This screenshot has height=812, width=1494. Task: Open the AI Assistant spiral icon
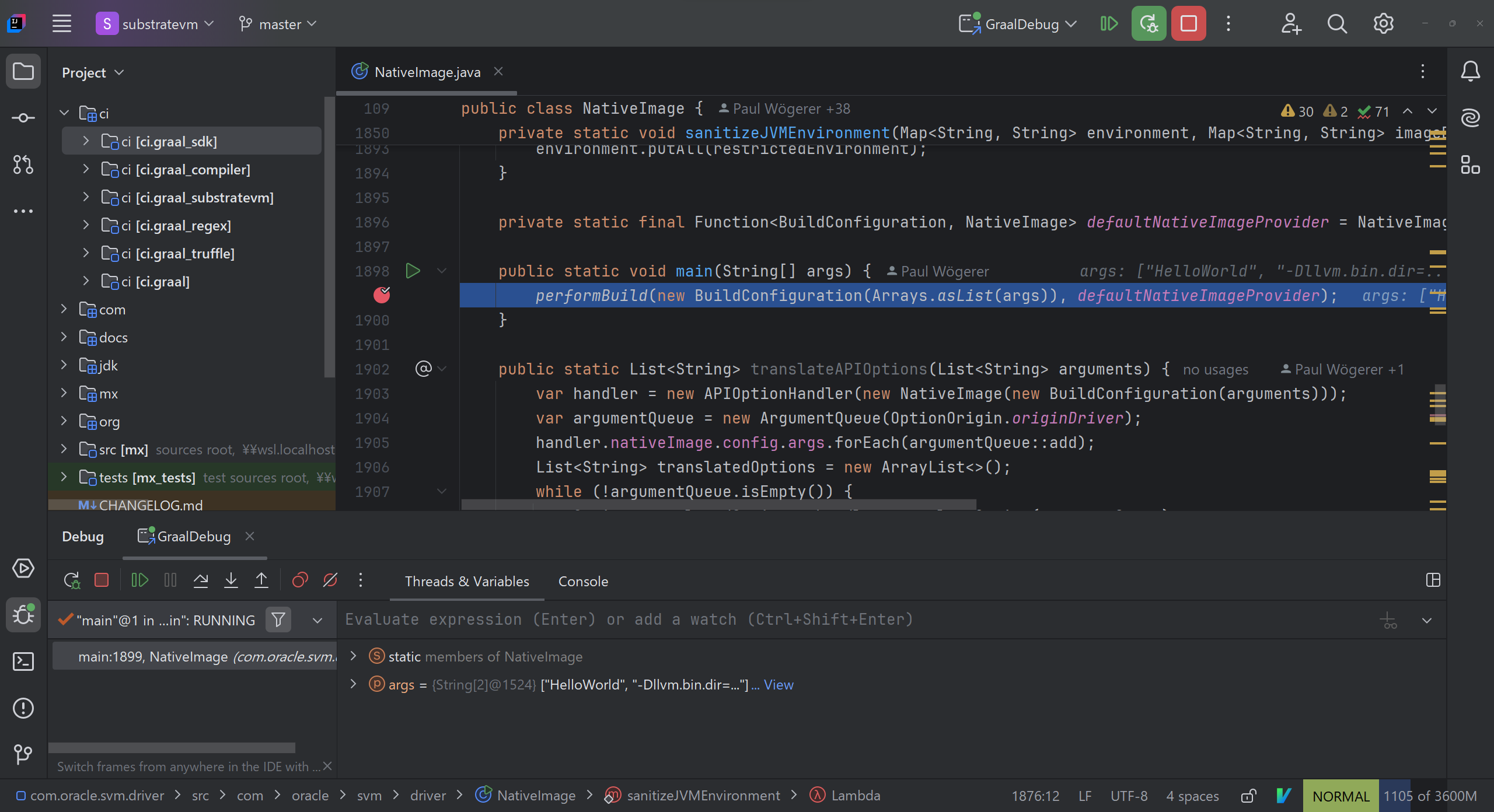click(1471, 118)
